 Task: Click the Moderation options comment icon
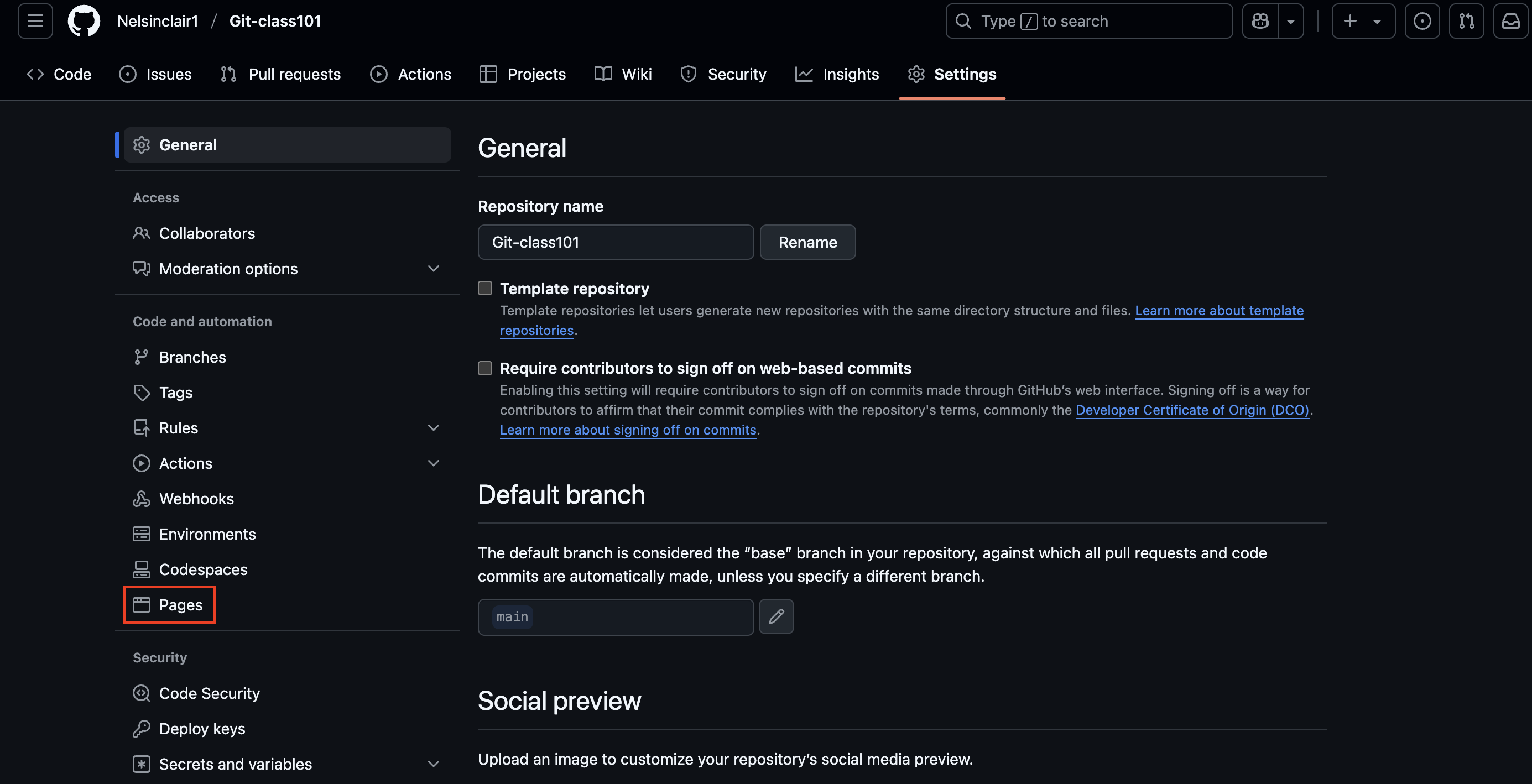142,269
